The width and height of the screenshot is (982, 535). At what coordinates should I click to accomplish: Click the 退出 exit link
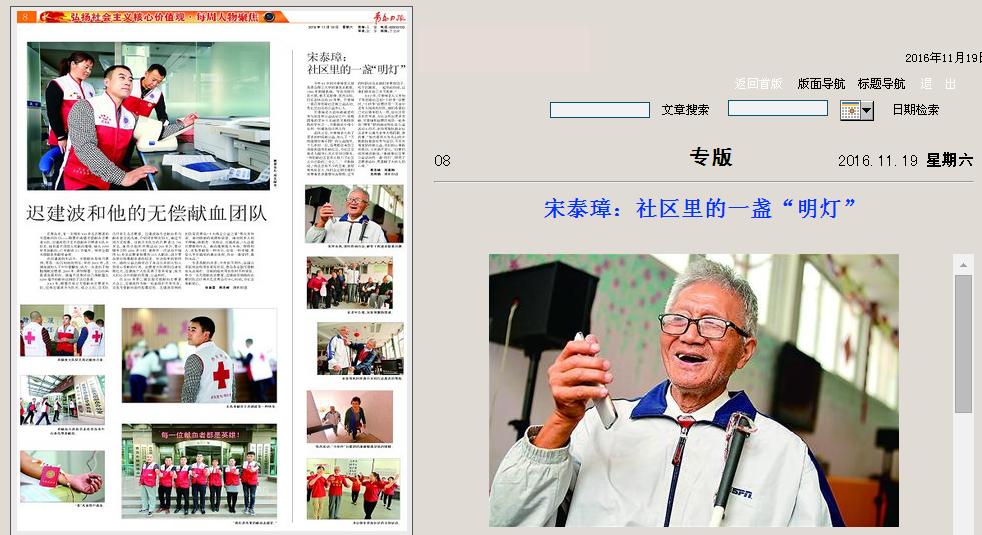click(938, 84)
